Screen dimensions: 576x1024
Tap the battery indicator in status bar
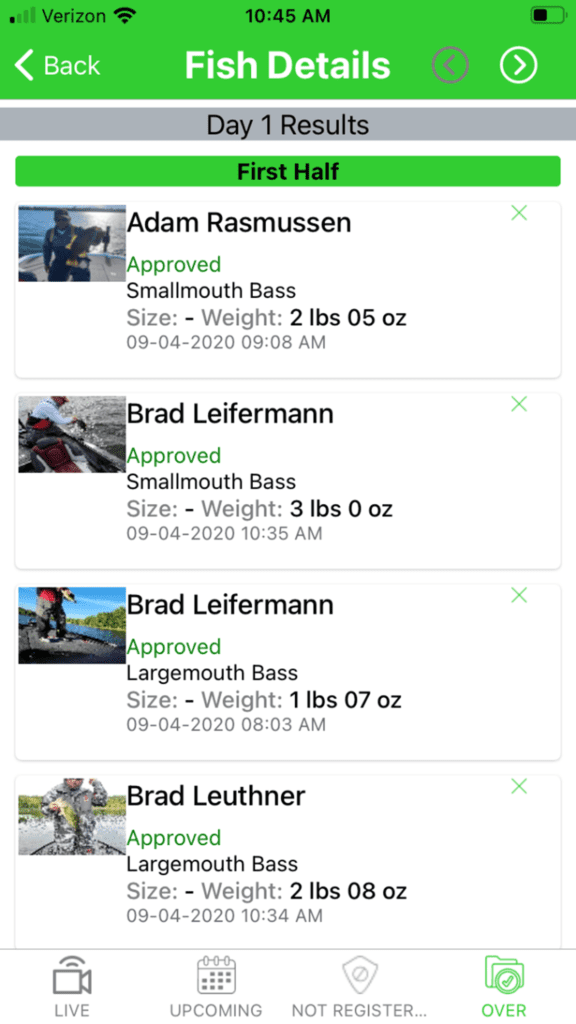pos(549,15)
